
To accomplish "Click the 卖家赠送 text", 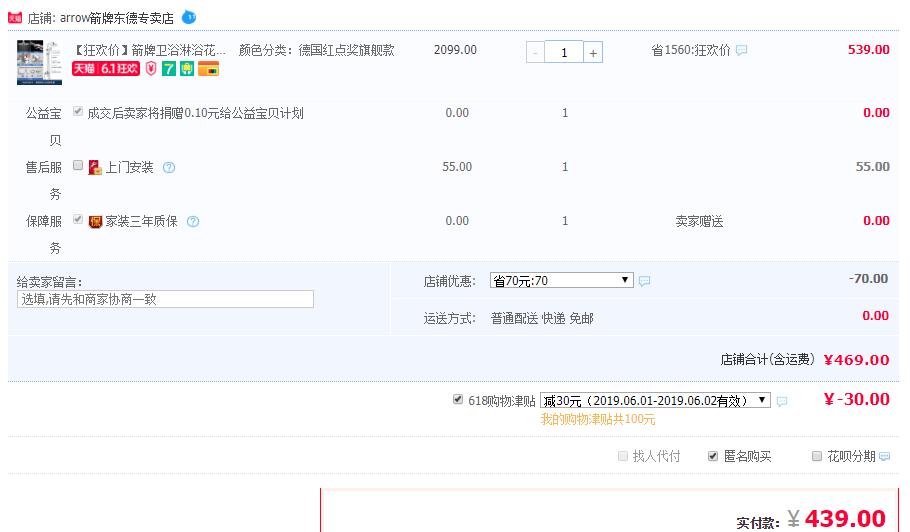I will (x=699, y=221).
